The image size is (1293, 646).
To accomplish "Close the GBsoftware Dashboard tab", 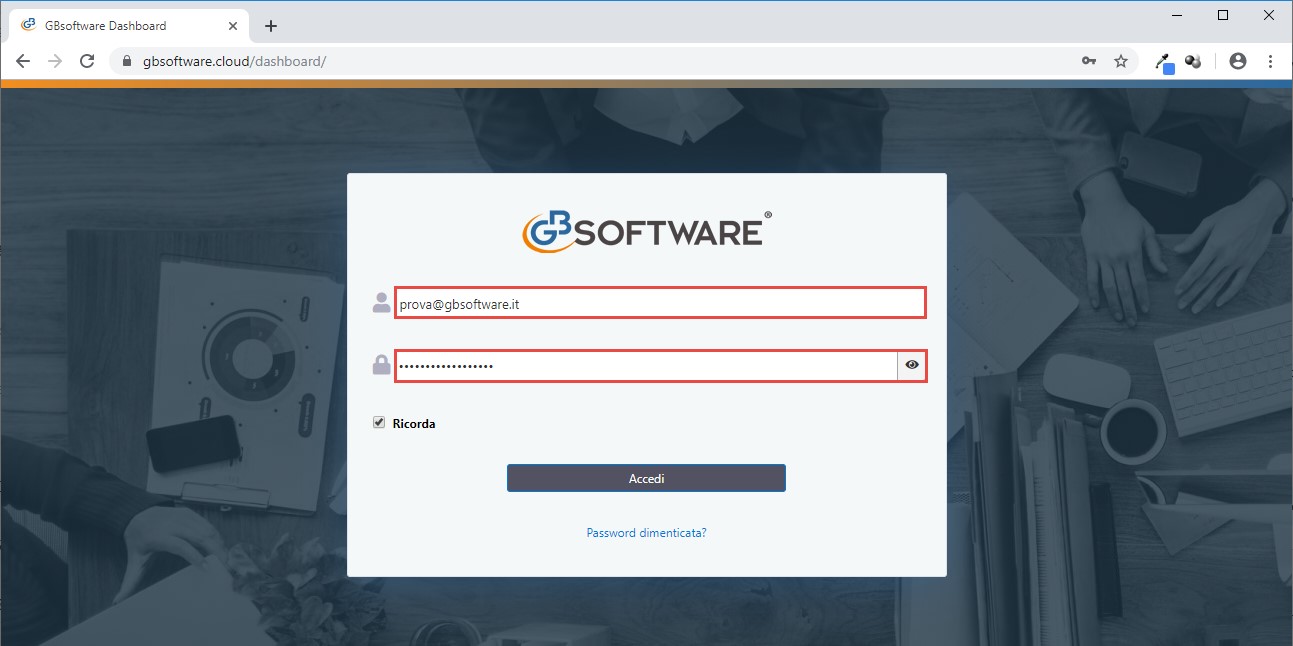I will click(x=233, y=26).
